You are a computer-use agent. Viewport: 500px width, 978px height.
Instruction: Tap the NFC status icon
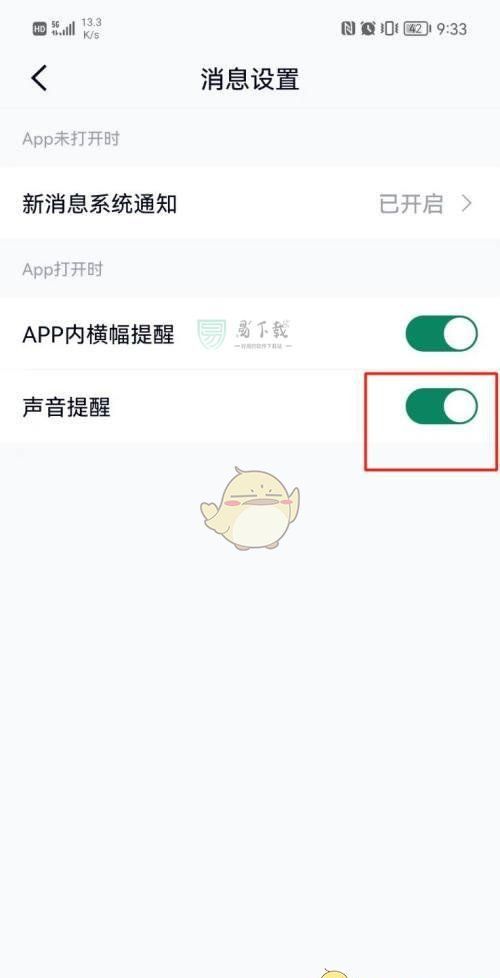tap(348, 29)
